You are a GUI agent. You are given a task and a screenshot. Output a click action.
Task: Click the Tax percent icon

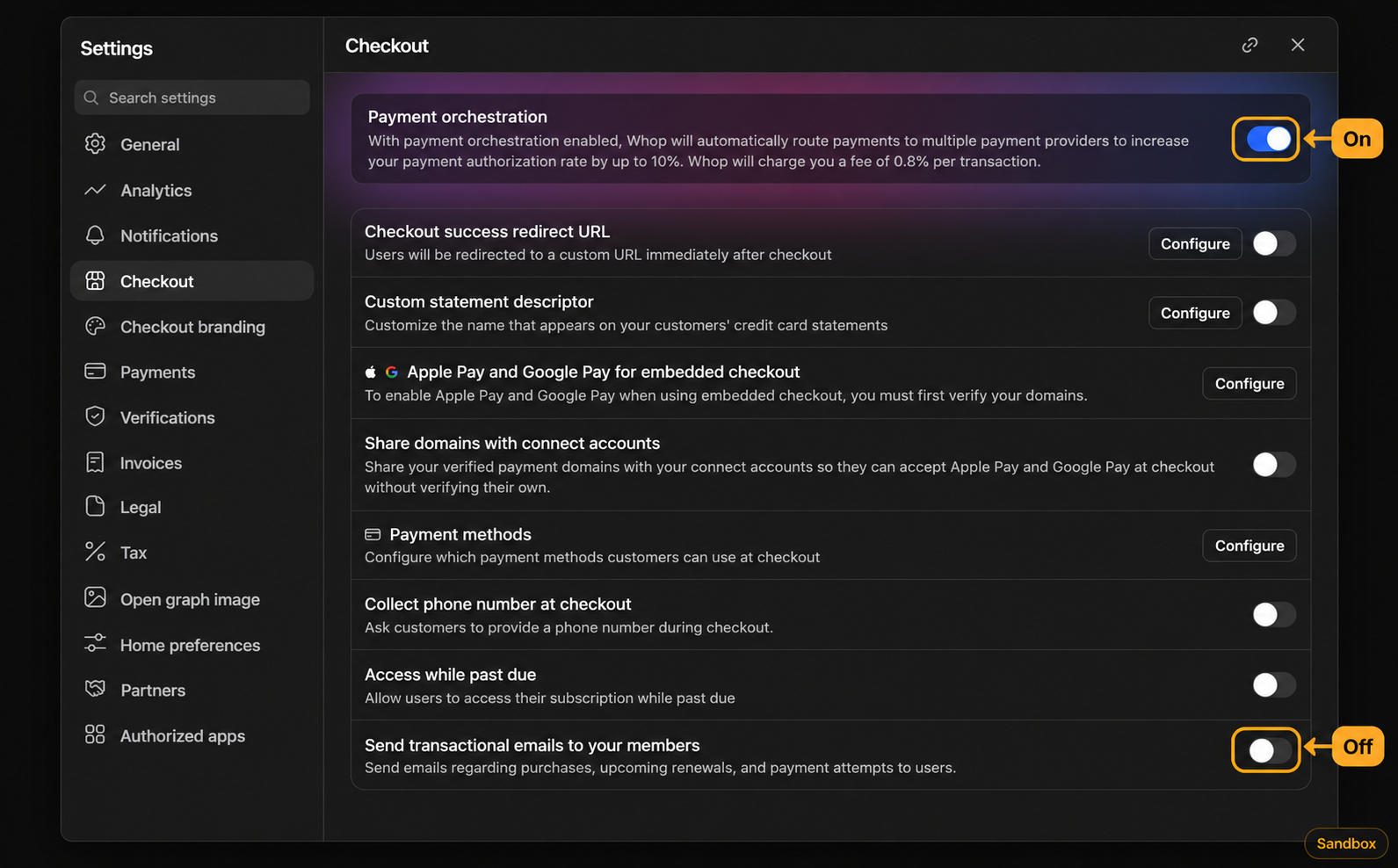click(95, 552)
